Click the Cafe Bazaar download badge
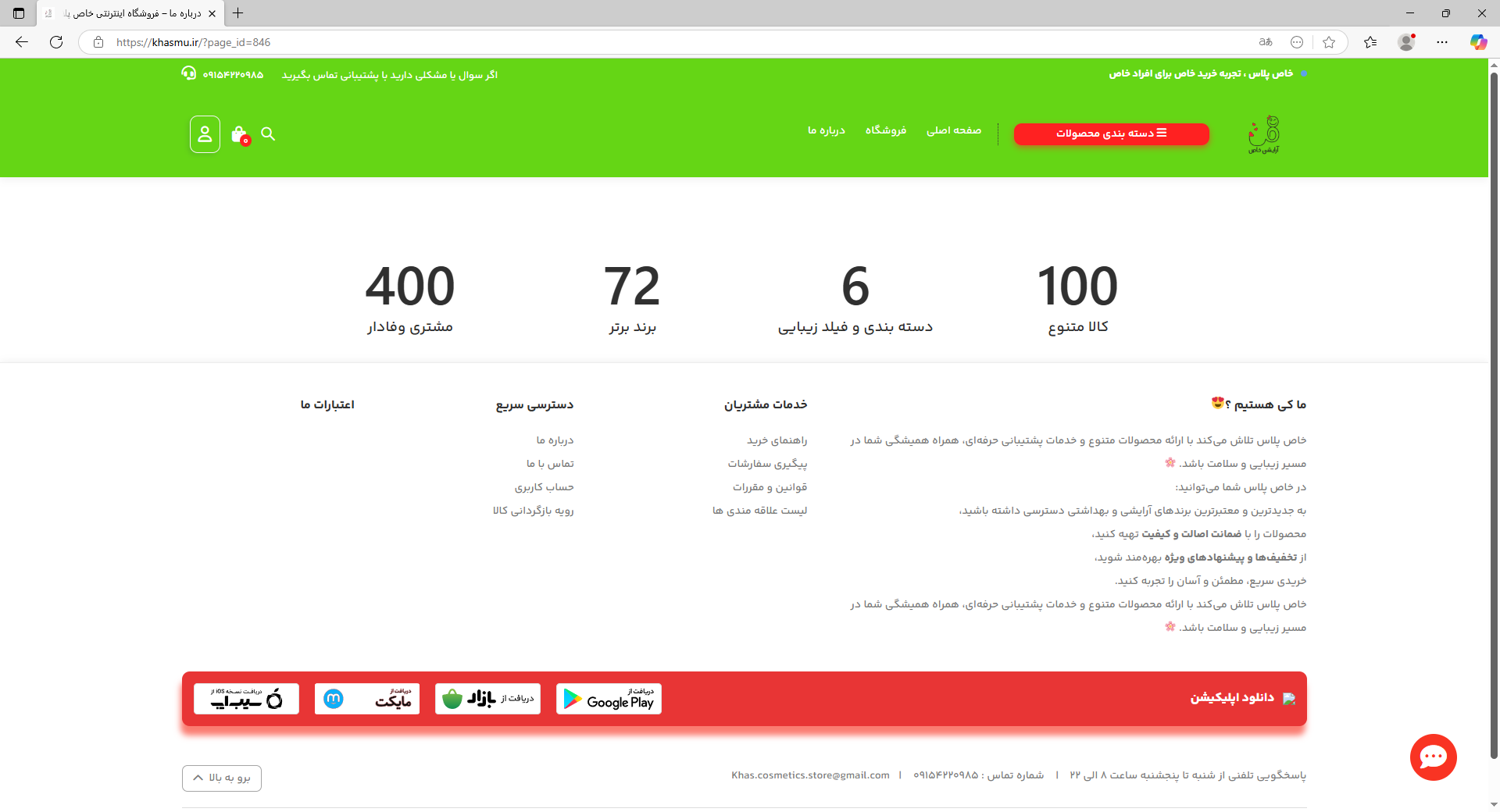The height and width of the screenshot is (812, 1500). [487, 699]
